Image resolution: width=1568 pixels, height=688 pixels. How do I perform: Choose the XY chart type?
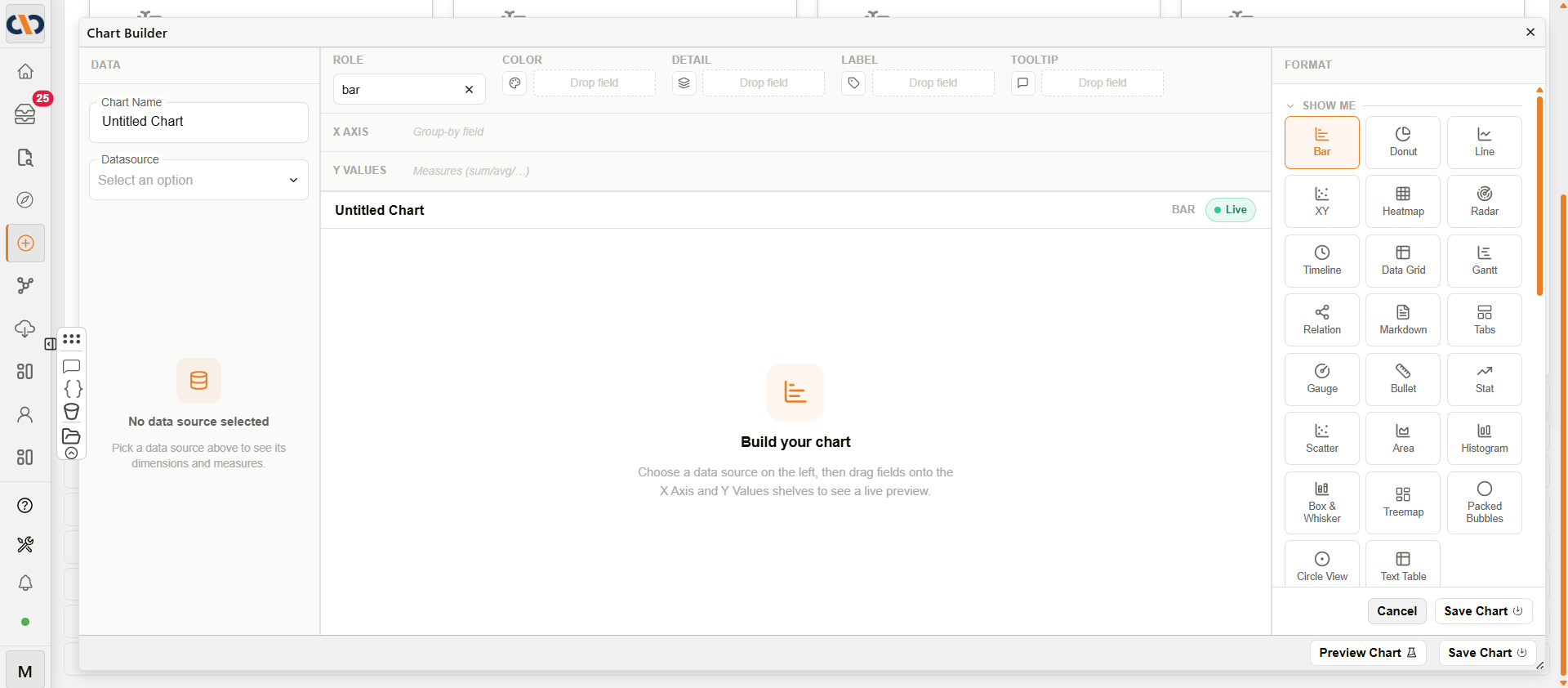click(1321, 201)
